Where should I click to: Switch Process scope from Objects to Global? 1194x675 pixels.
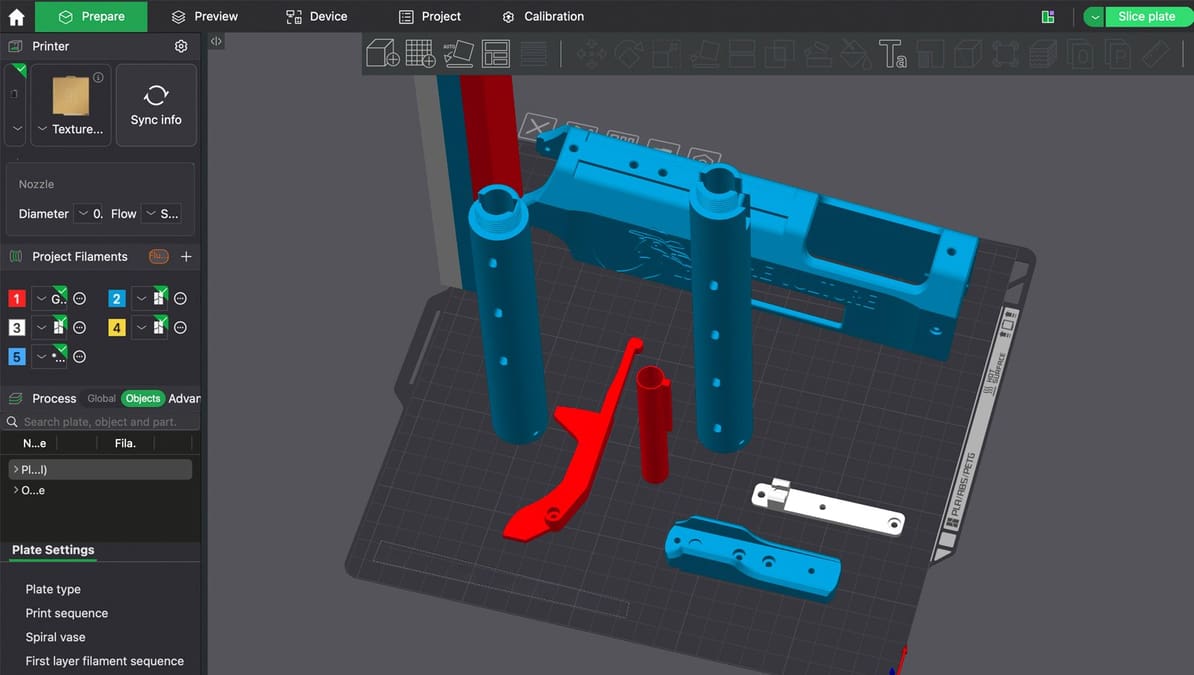[x=101, y=398]
